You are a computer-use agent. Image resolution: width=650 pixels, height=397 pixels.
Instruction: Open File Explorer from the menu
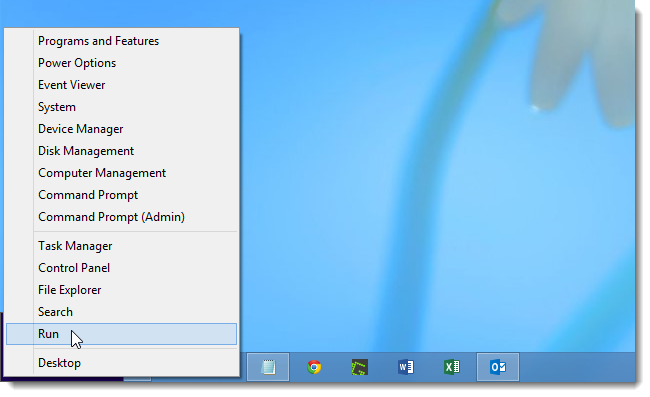(x=121, y=290)
